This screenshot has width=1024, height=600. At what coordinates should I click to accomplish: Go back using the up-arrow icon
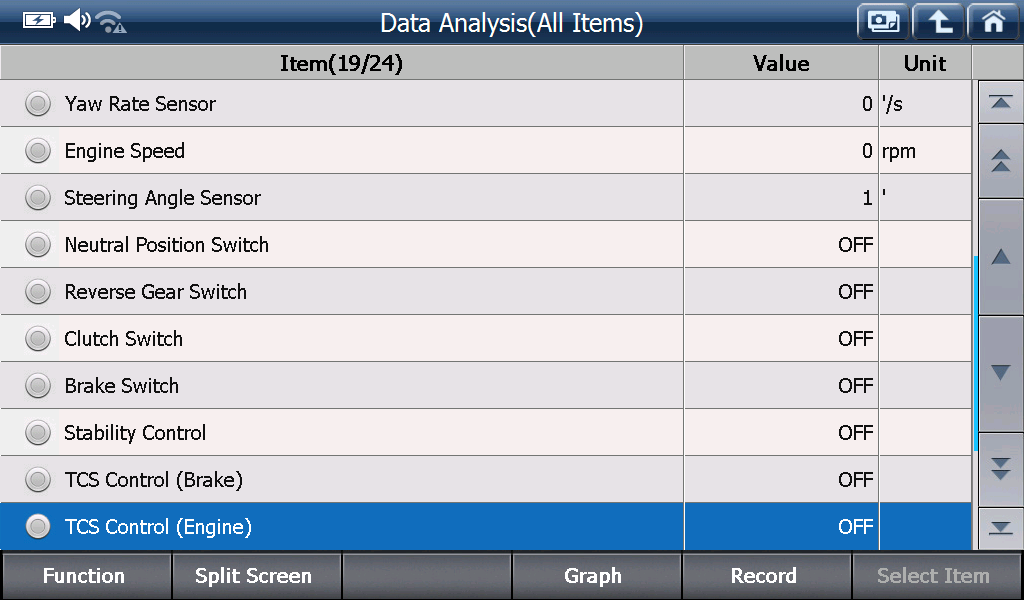(x=938, y=22)
